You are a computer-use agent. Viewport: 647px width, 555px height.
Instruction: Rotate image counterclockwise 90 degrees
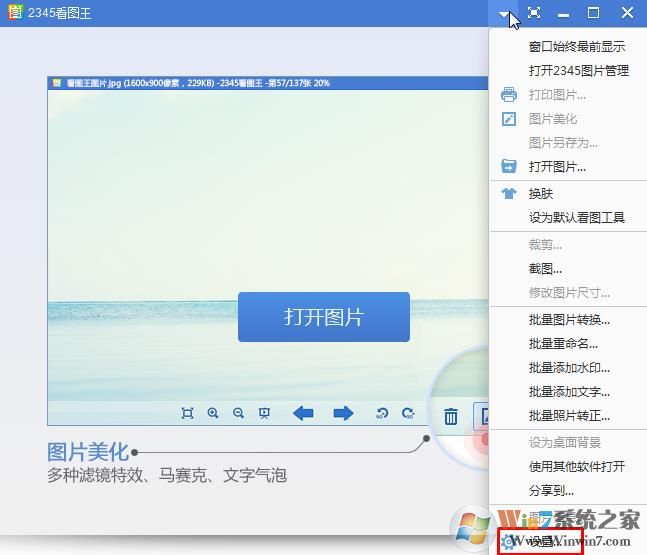[x=381, y=413]
